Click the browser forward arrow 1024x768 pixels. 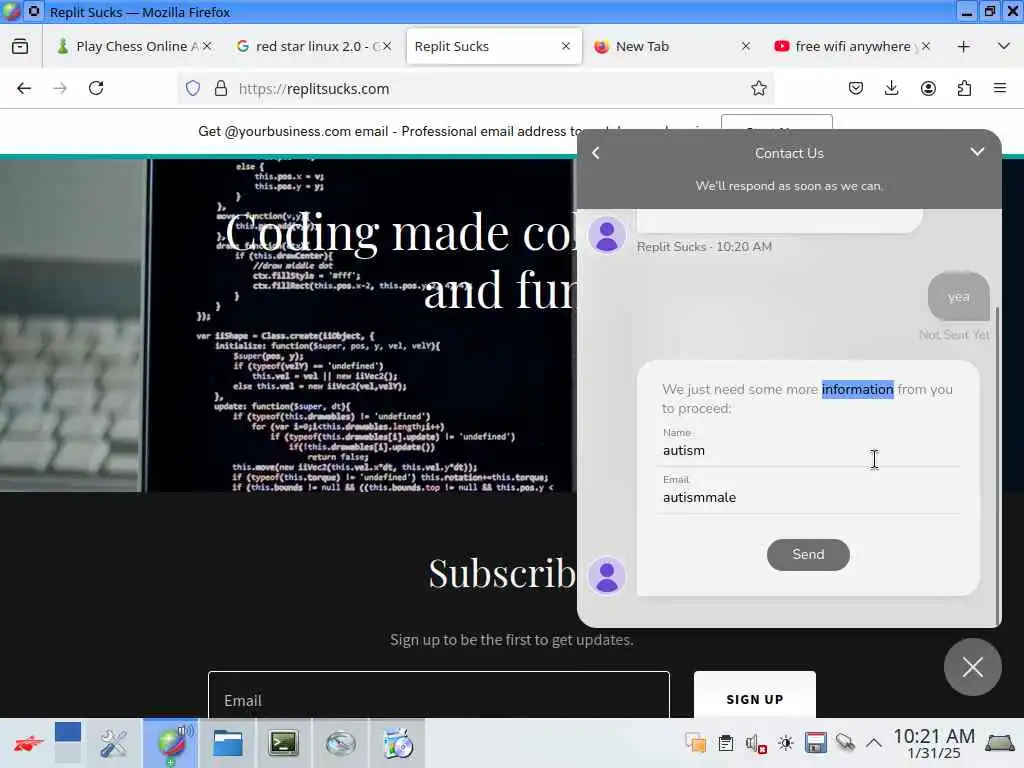tap(60, 88)
